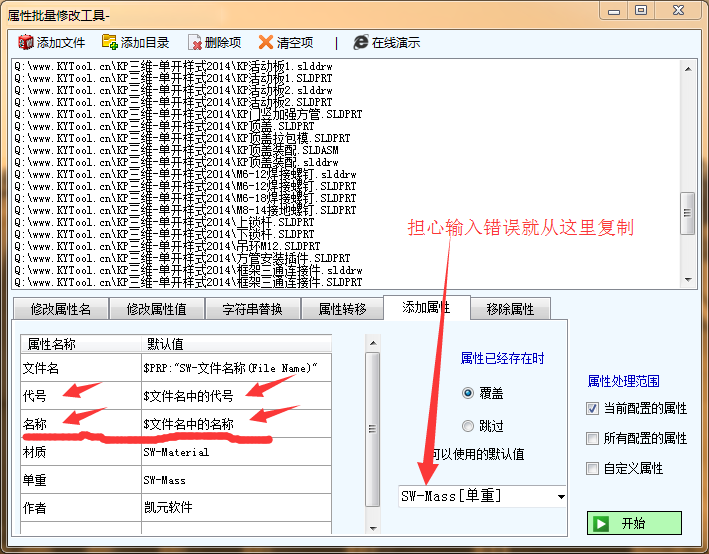Select the 代号 property cell

click(81, 396)
